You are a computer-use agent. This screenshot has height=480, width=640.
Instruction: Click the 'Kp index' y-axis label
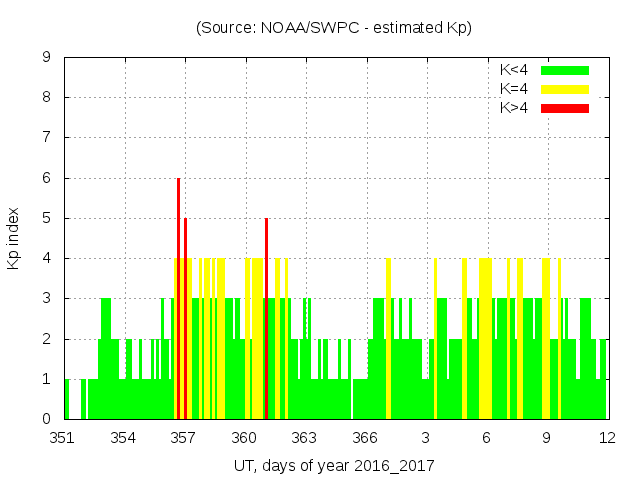[x=14, y=239]
